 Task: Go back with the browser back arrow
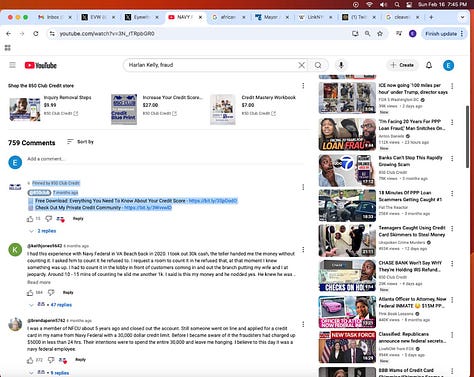pyautogui.click(x=9, y=34)
